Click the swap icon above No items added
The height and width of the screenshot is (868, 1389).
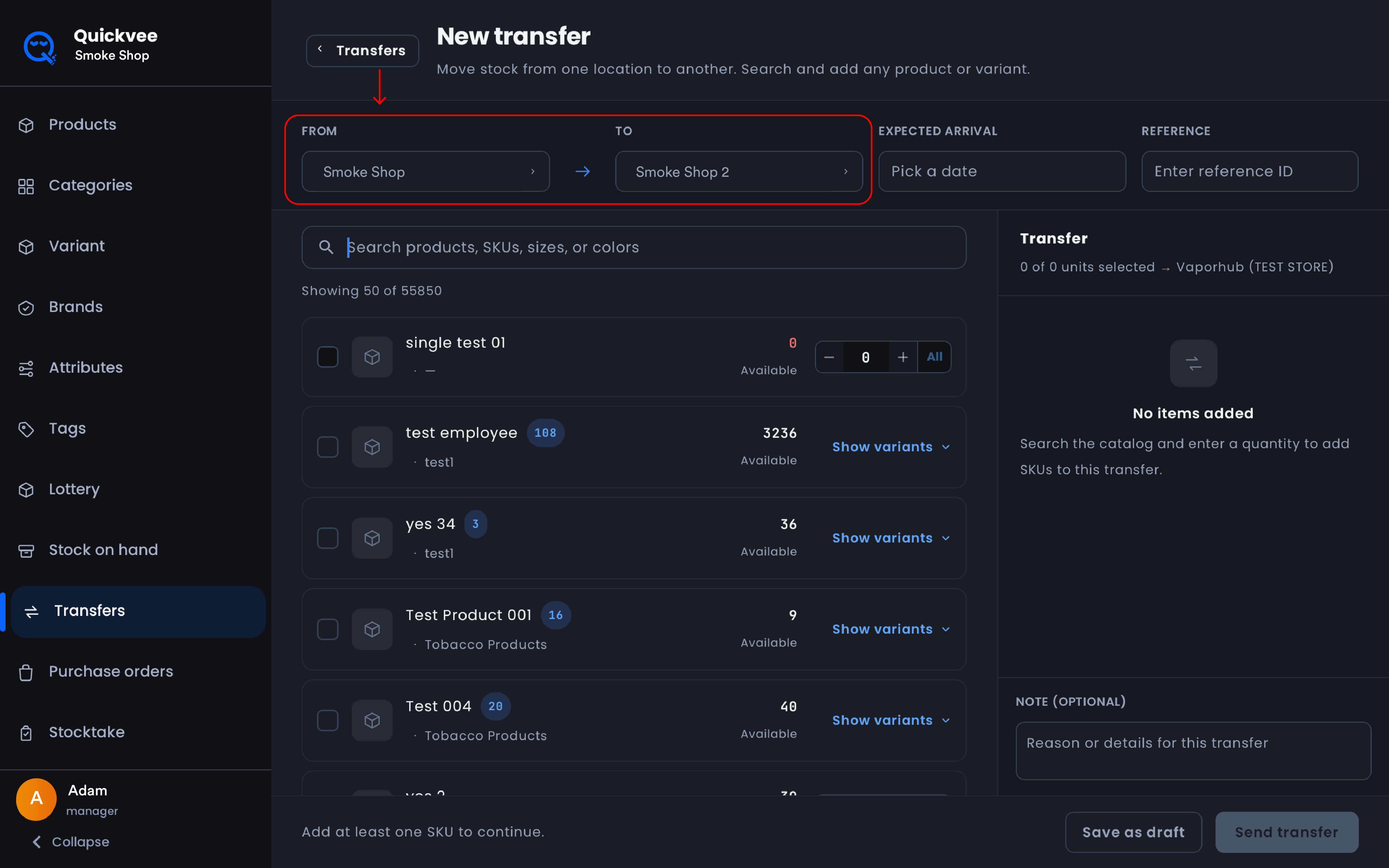(1193, 363)
